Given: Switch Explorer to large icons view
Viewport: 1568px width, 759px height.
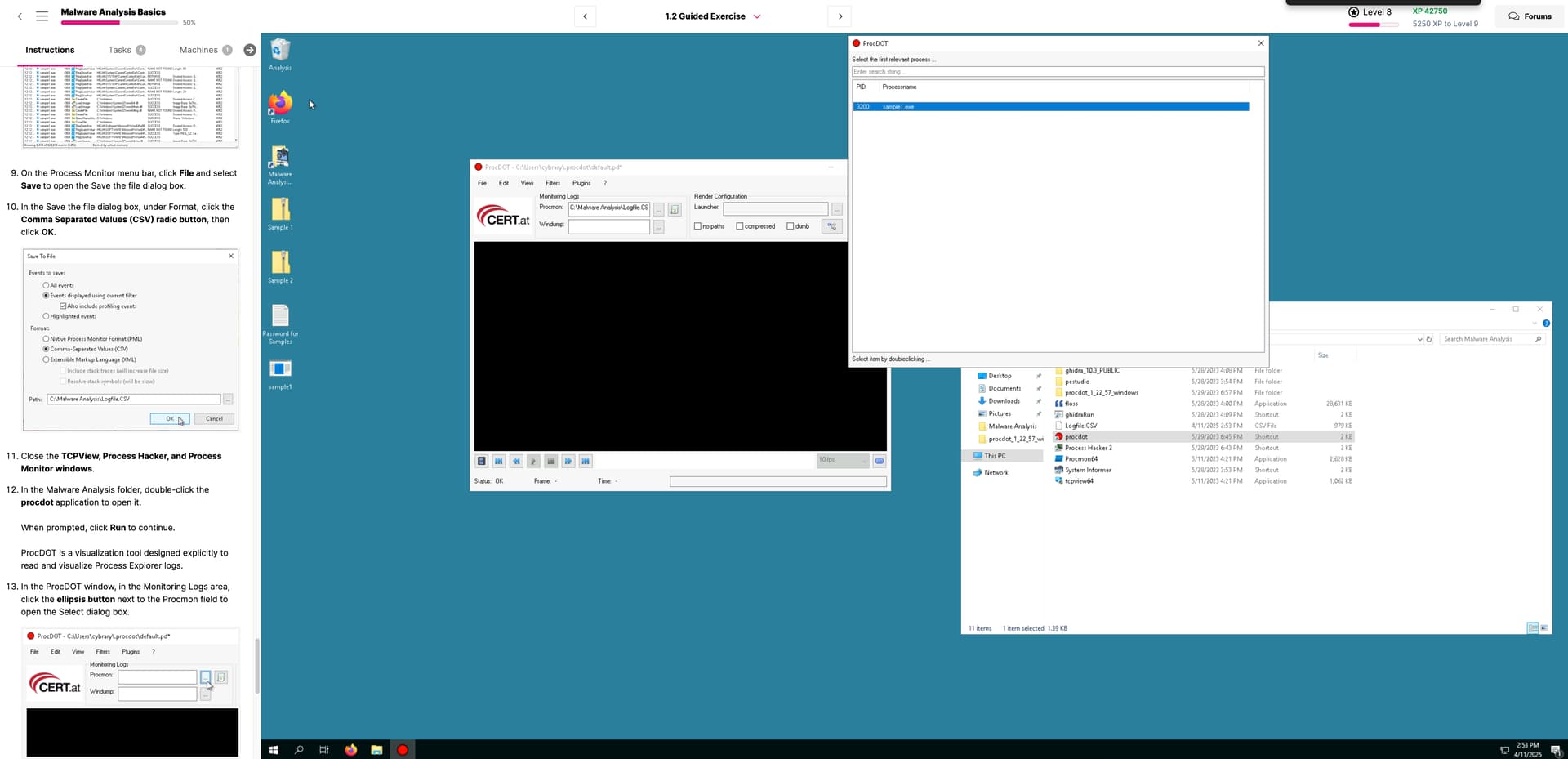Looking at the screenshot, I should (1543, 628).
